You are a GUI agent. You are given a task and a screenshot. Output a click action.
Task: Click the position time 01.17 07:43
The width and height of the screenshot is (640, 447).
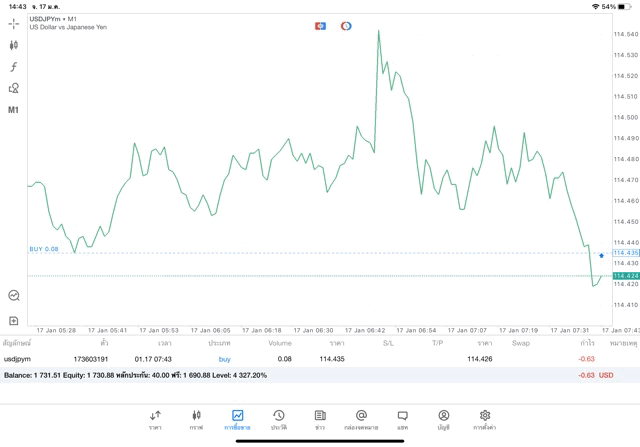[153, 359]
